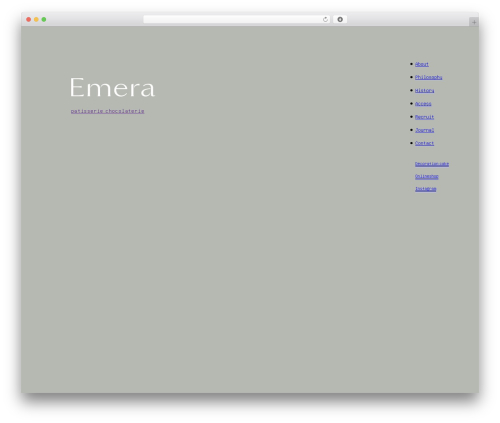Open the History link

[x=424, y=90]
